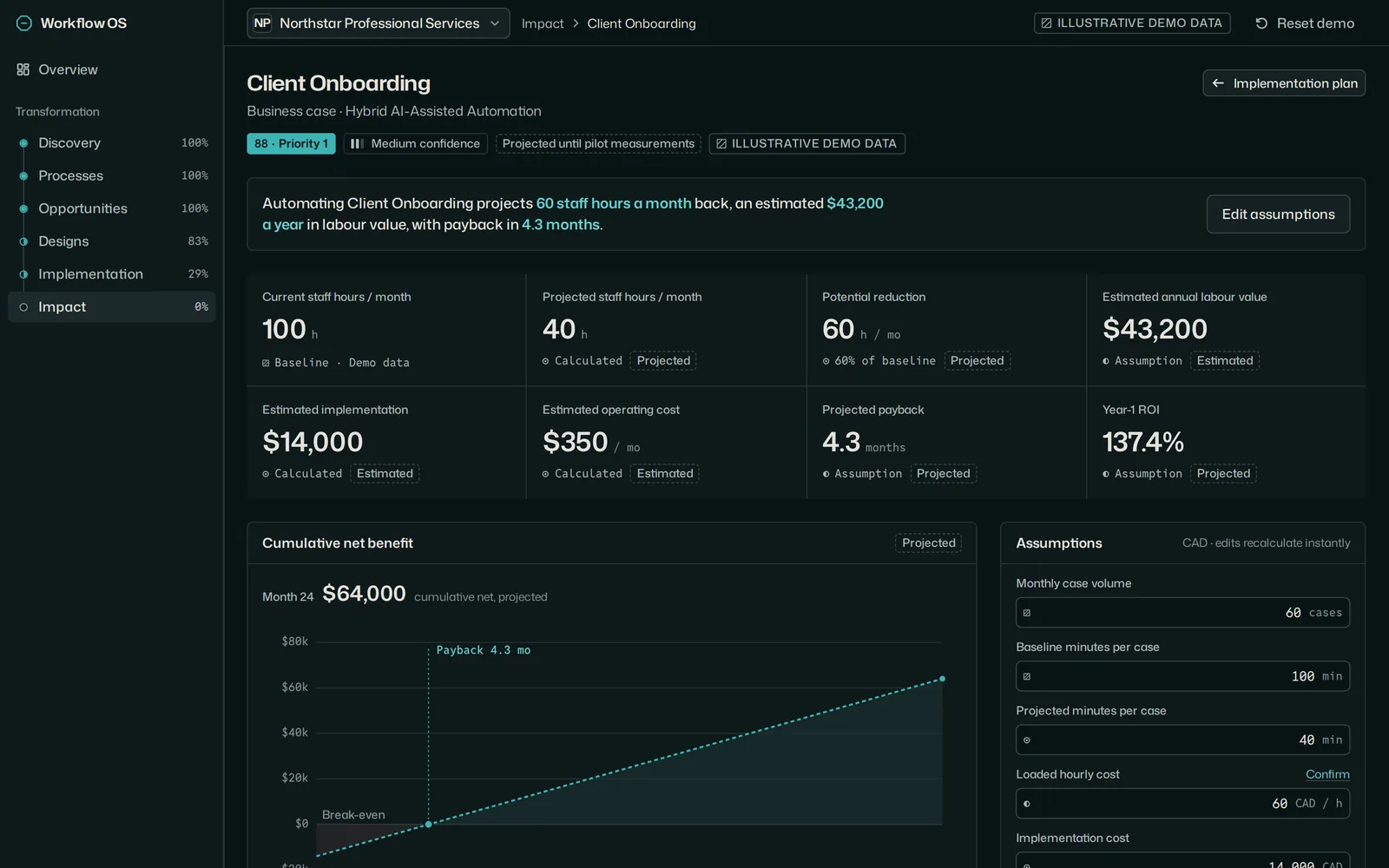
Task: Click the $43,200 annual labour value figure
Action: tap(1155, 329)
